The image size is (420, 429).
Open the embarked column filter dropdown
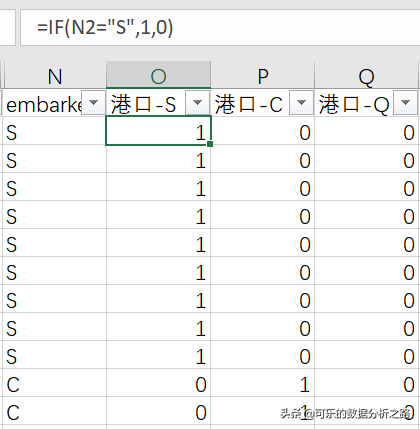[x=94, y=103]
